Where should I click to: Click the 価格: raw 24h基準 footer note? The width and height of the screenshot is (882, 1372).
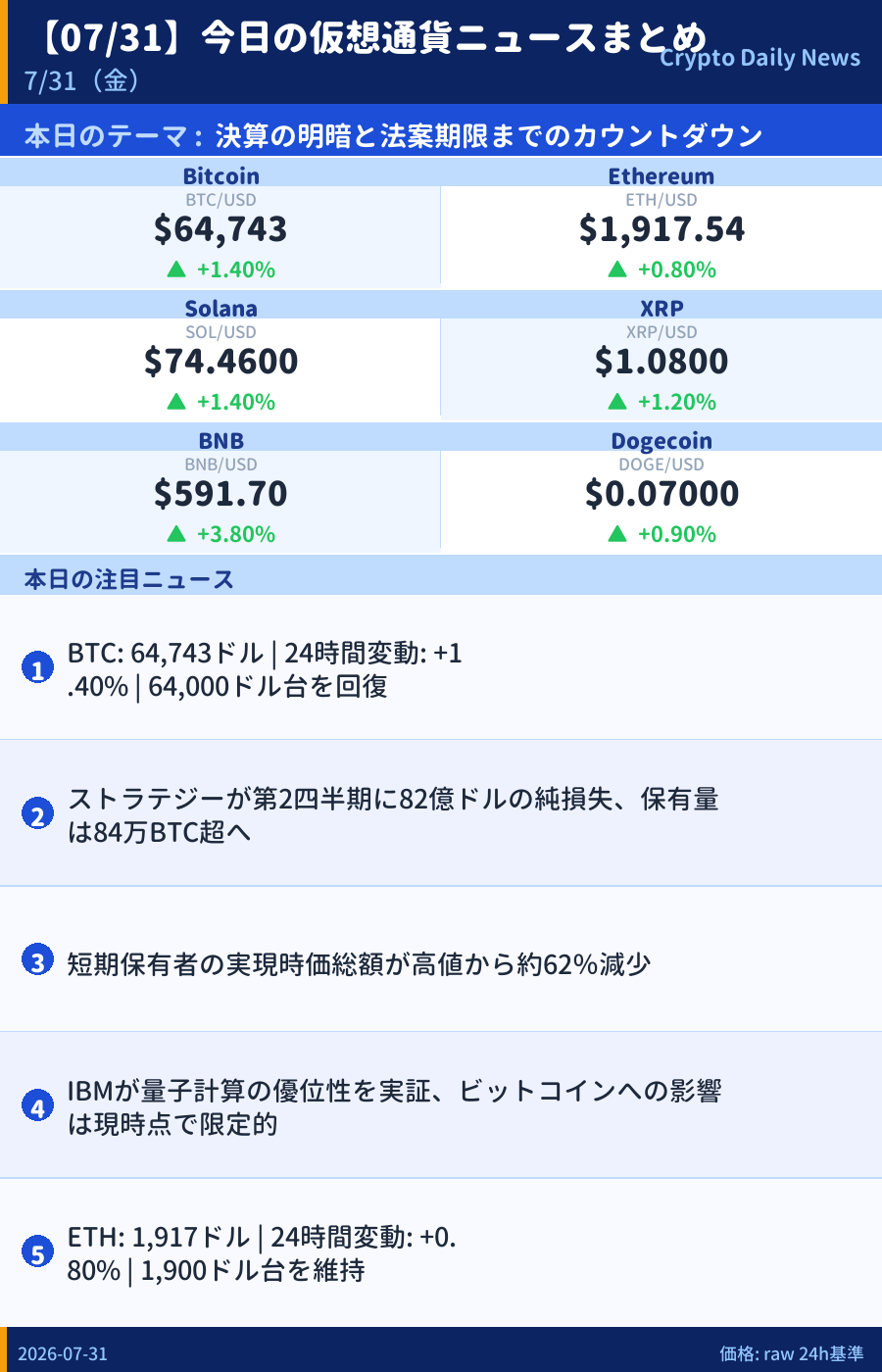792,1353
